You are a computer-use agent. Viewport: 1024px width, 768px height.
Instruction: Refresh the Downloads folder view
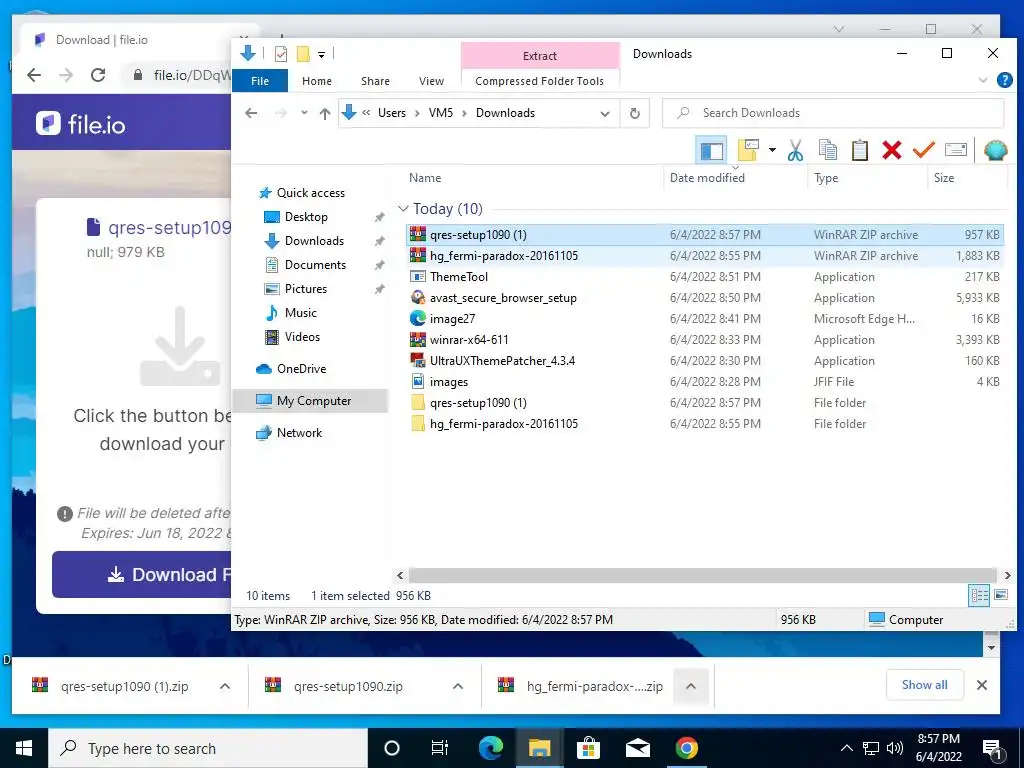click(634, 114)
